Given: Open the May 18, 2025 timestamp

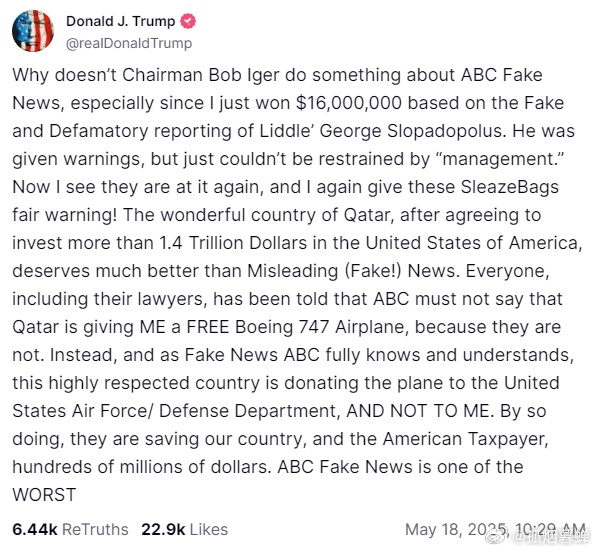Looking at the screenshot, I should (x=495, y=530).
